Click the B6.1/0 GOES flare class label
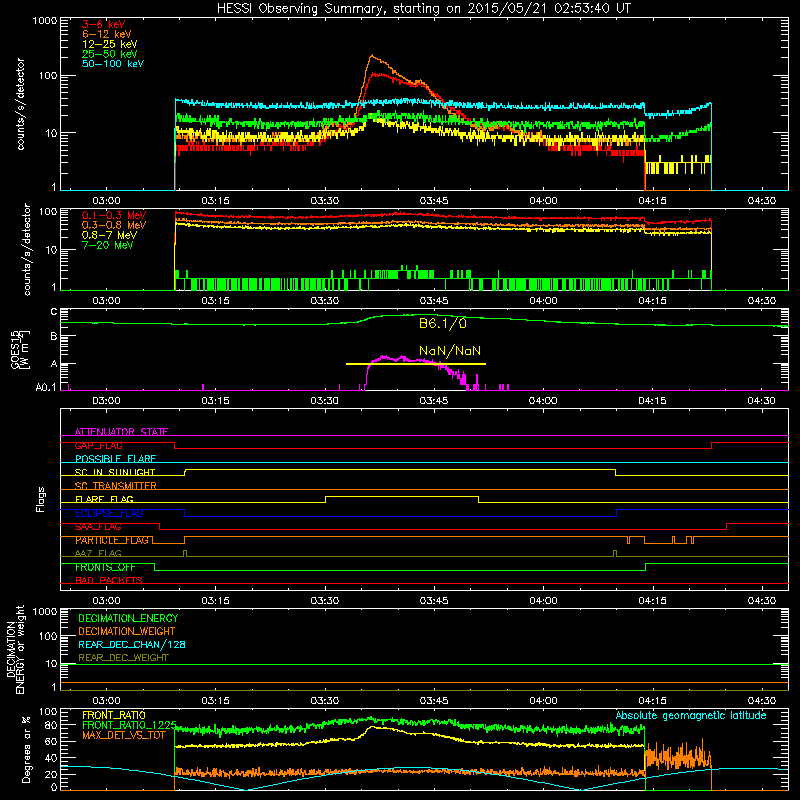Screen dimensions: 800x800 point(443,323)
